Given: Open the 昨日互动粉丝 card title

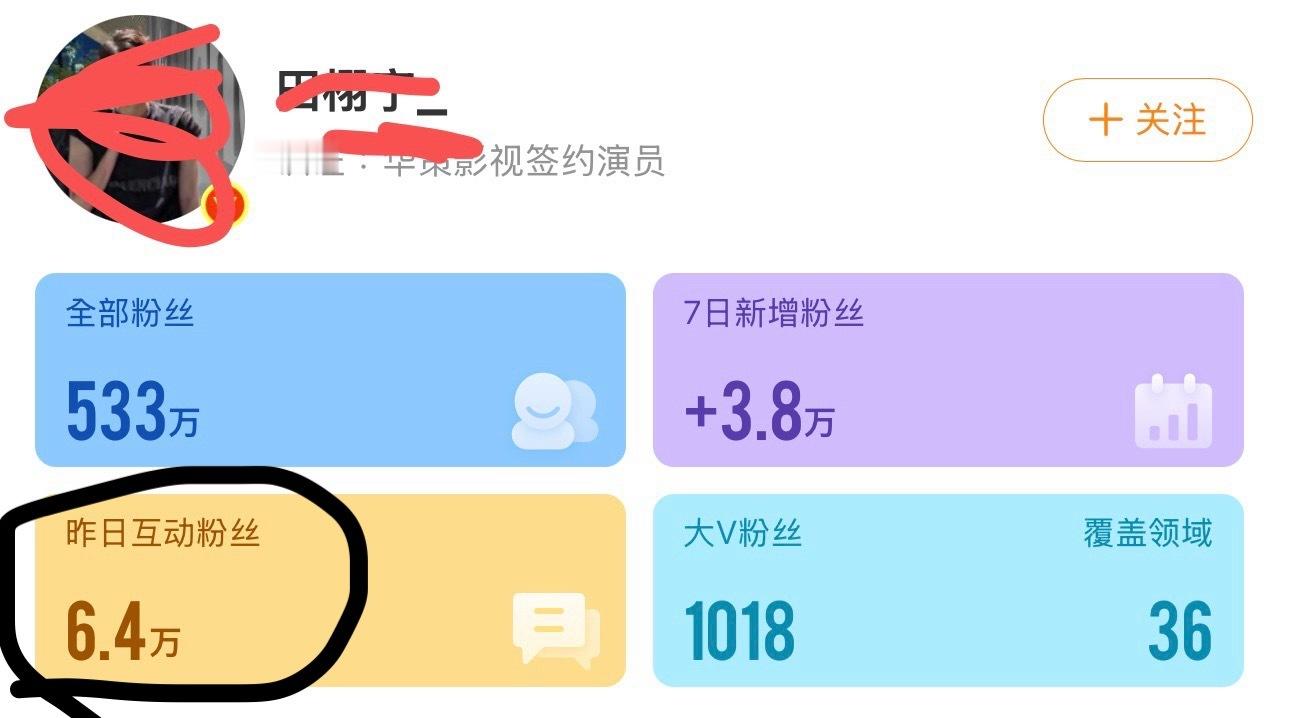Looking at the screenshot, I should (163, 533).
